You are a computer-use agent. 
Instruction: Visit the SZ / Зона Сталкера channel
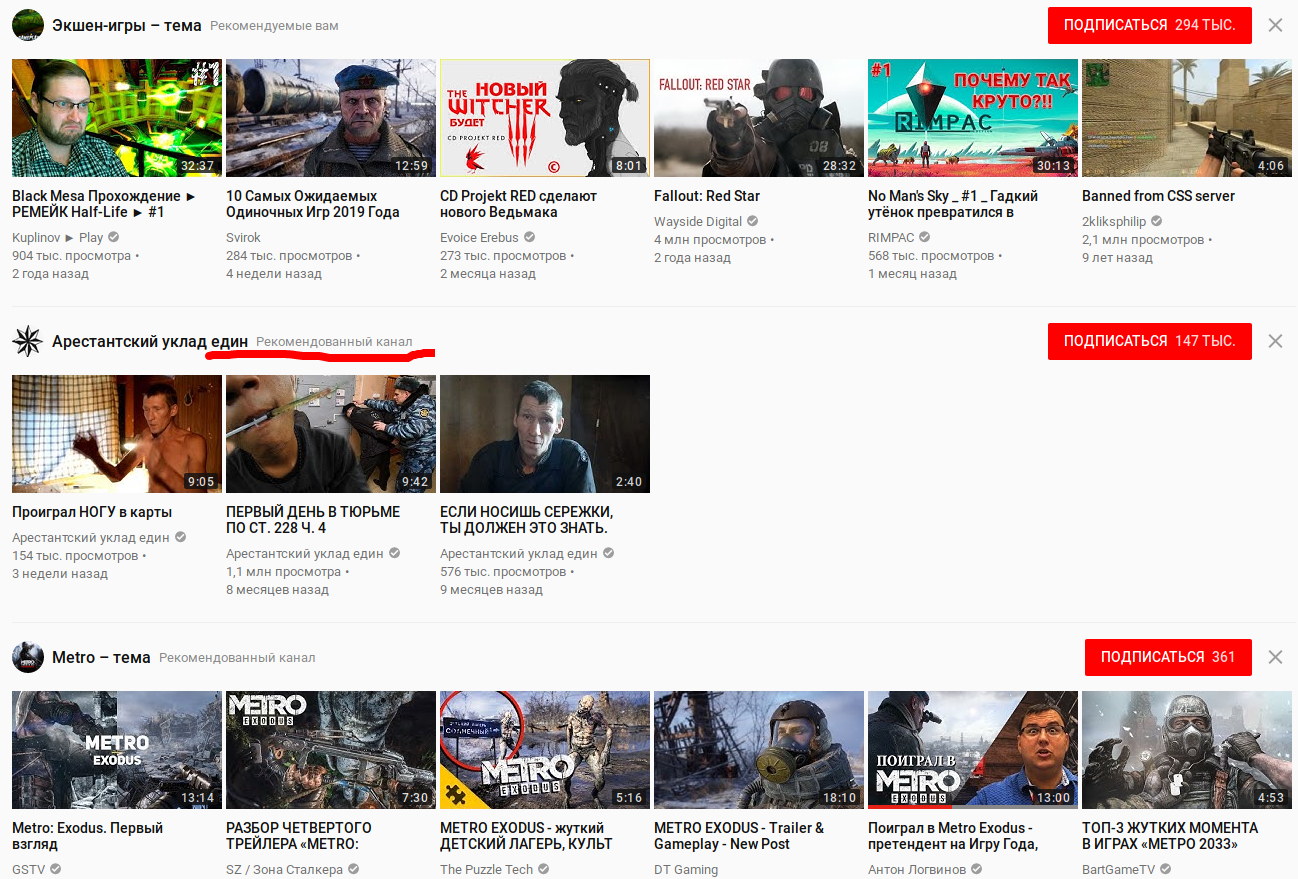285,870
